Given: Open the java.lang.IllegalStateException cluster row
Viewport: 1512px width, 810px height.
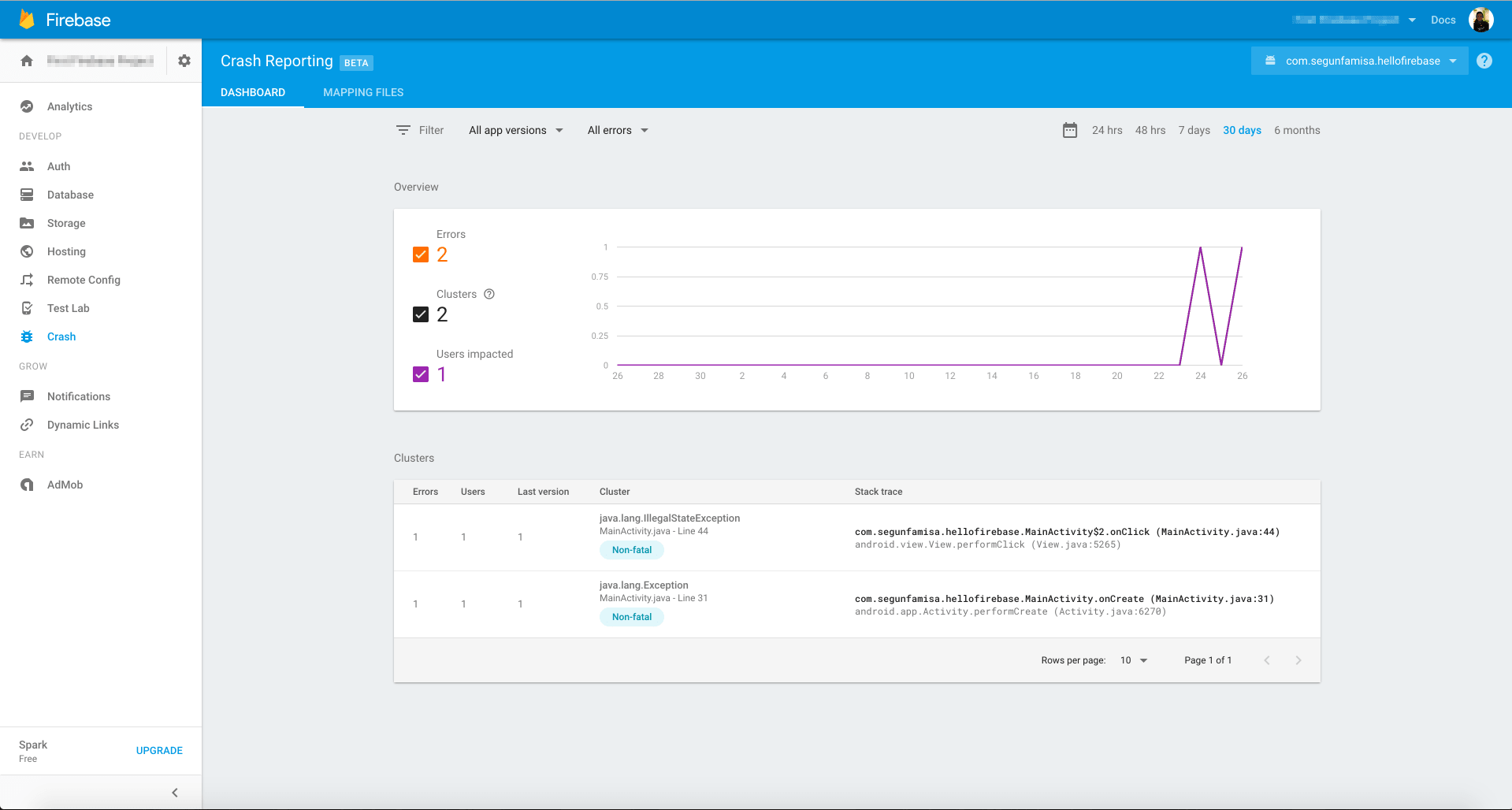Looking at the screenshot, I should click(x=857, y=537).
